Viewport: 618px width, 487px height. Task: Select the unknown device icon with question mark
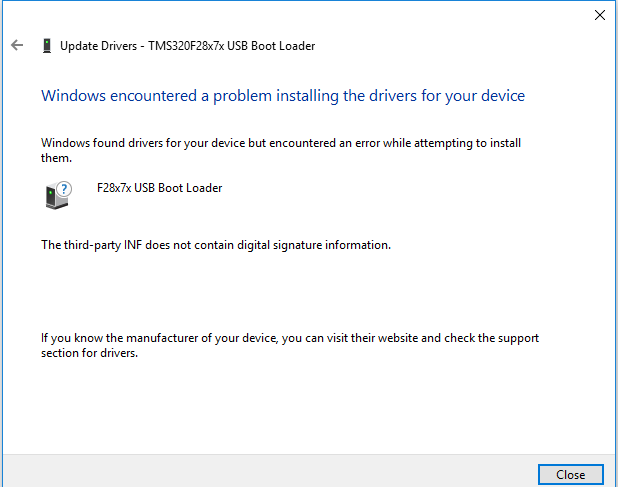[x=57, y=195]
